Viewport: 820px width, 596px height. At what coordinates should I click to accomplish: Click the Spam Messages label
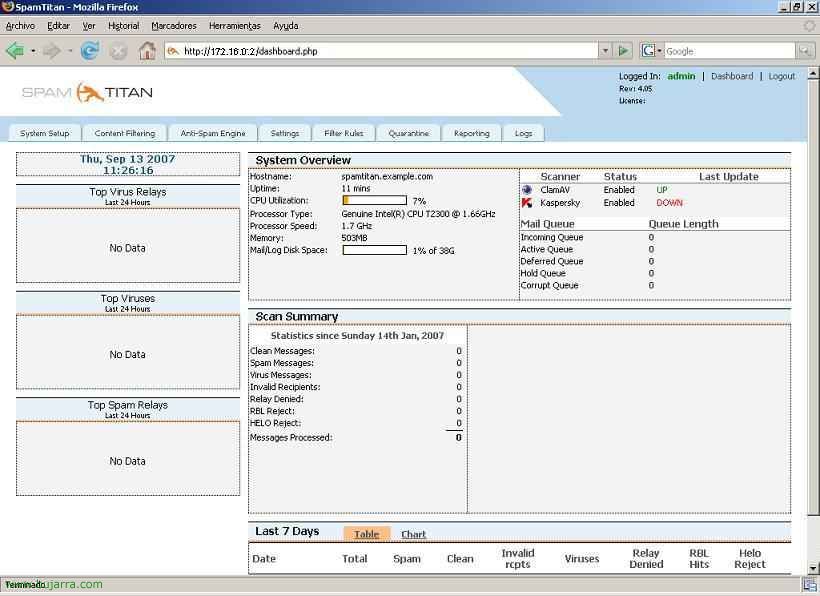(282, 363)
